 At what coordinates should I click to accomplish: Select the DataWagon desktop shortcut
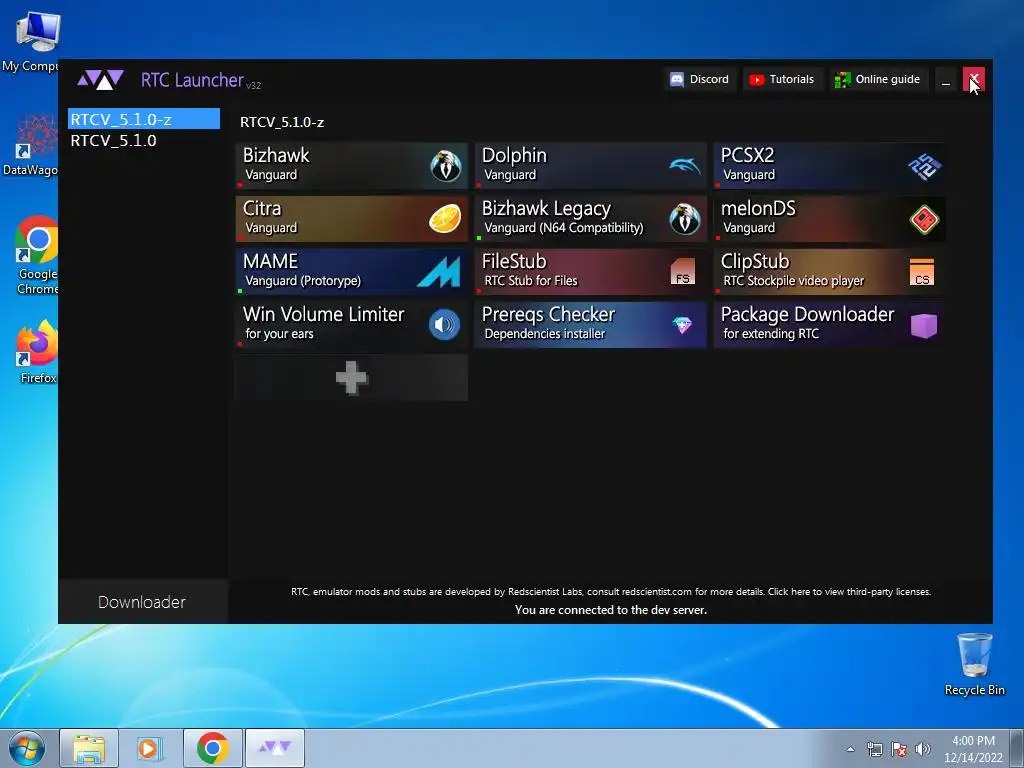[x=30, y=145]
